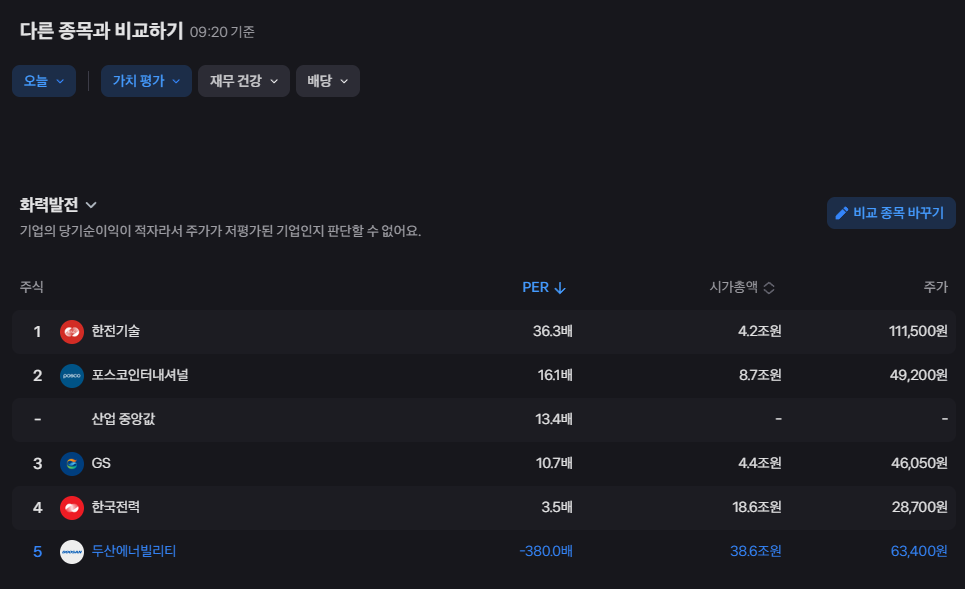Open the GS stock link
Image resolution: width=965 pixels, height=589 pixels.
tap(101, 463)
